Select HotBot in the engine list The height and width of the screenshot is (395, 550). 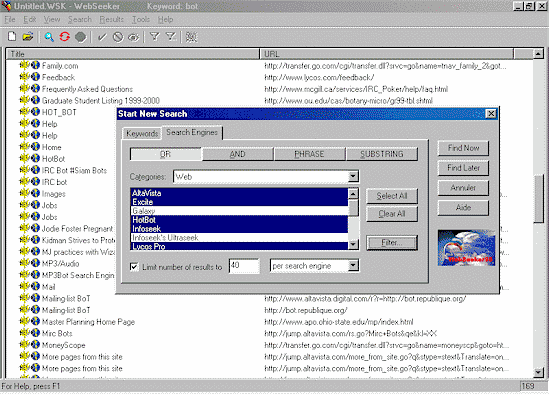pos(239,220)
